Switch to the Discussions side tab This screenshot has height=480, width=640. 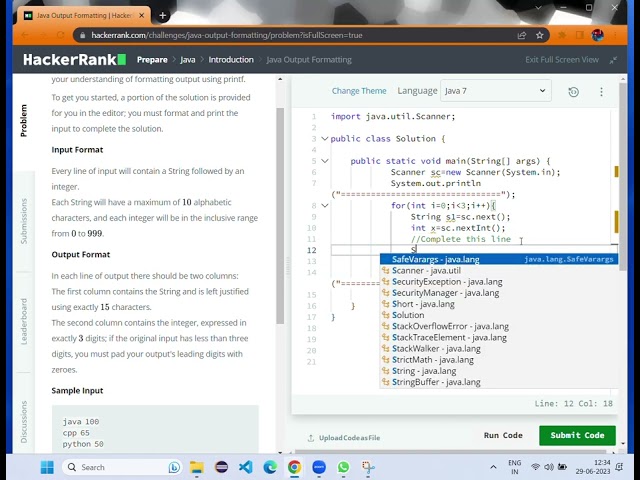coord(24,422)
